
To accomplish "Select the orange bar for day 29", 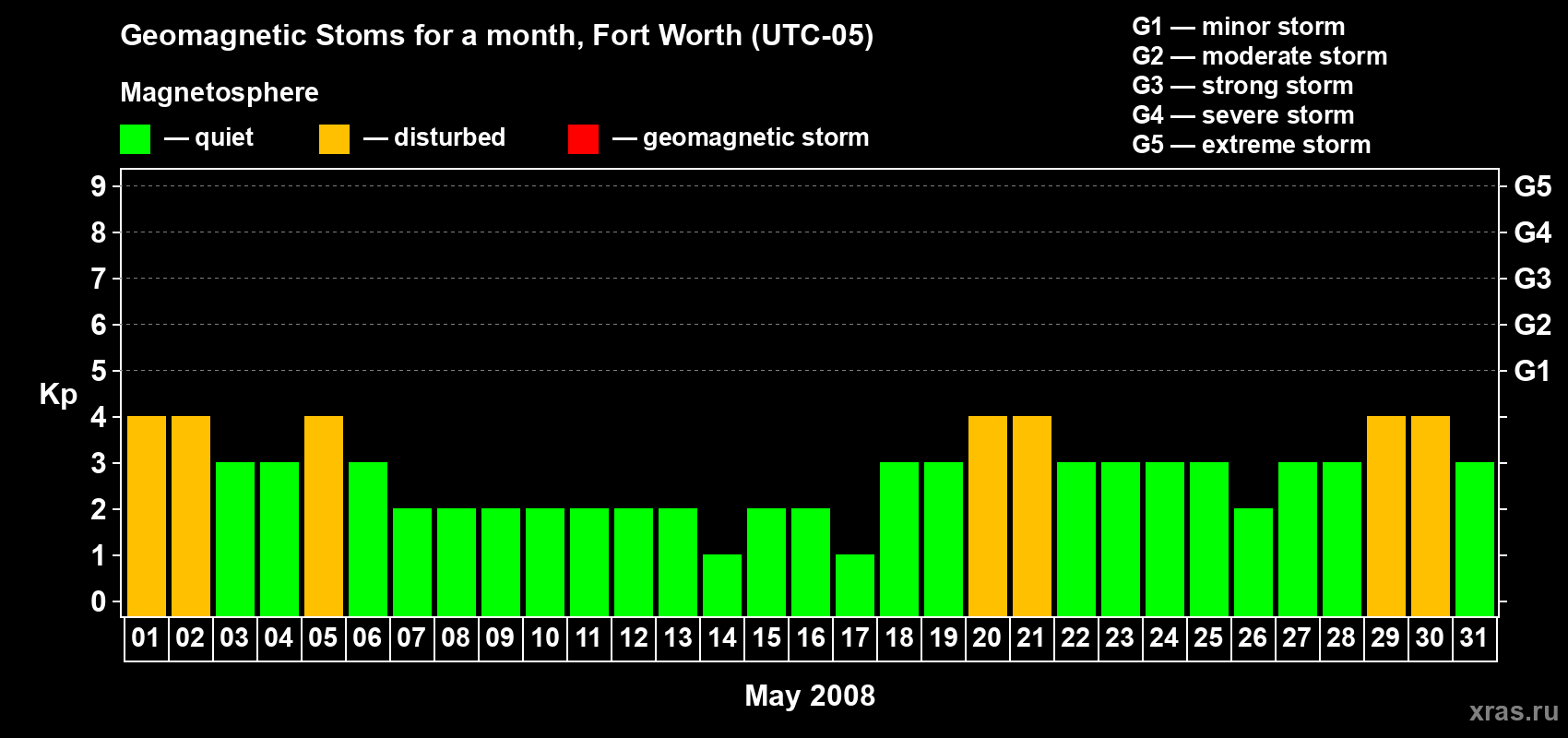I will click(1386, 516).
